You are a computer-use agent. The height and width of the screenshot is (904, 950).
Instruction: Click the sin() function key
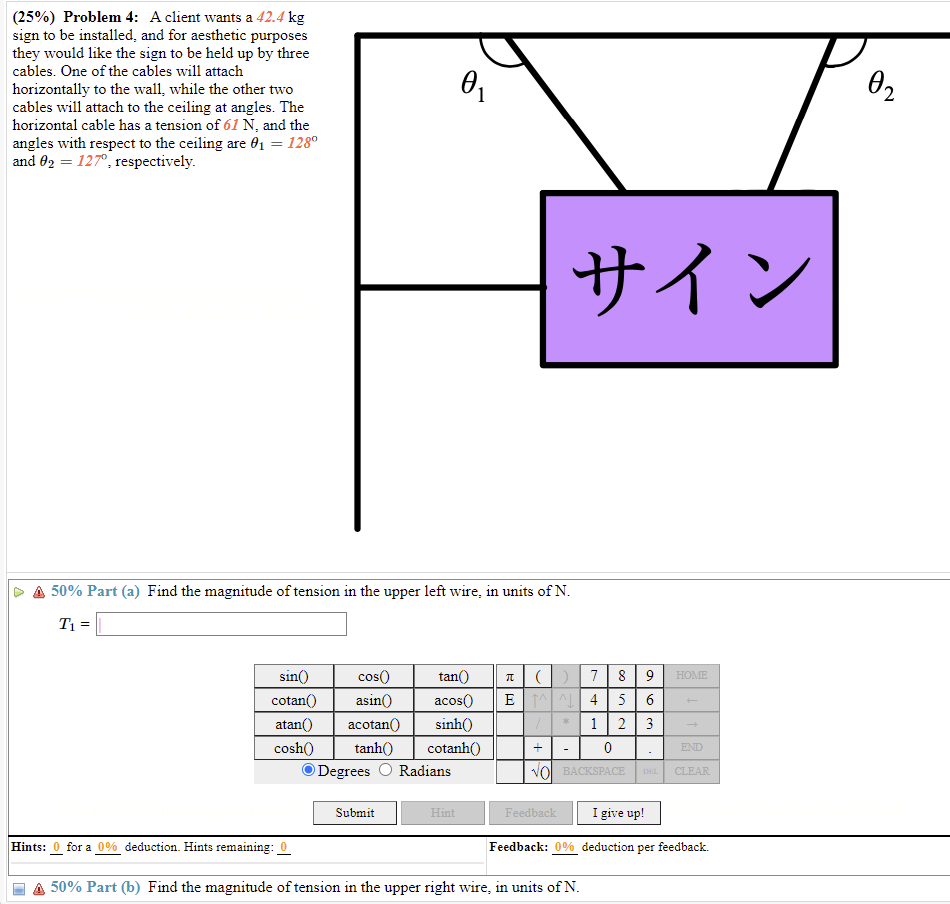(x=293, y=675)
